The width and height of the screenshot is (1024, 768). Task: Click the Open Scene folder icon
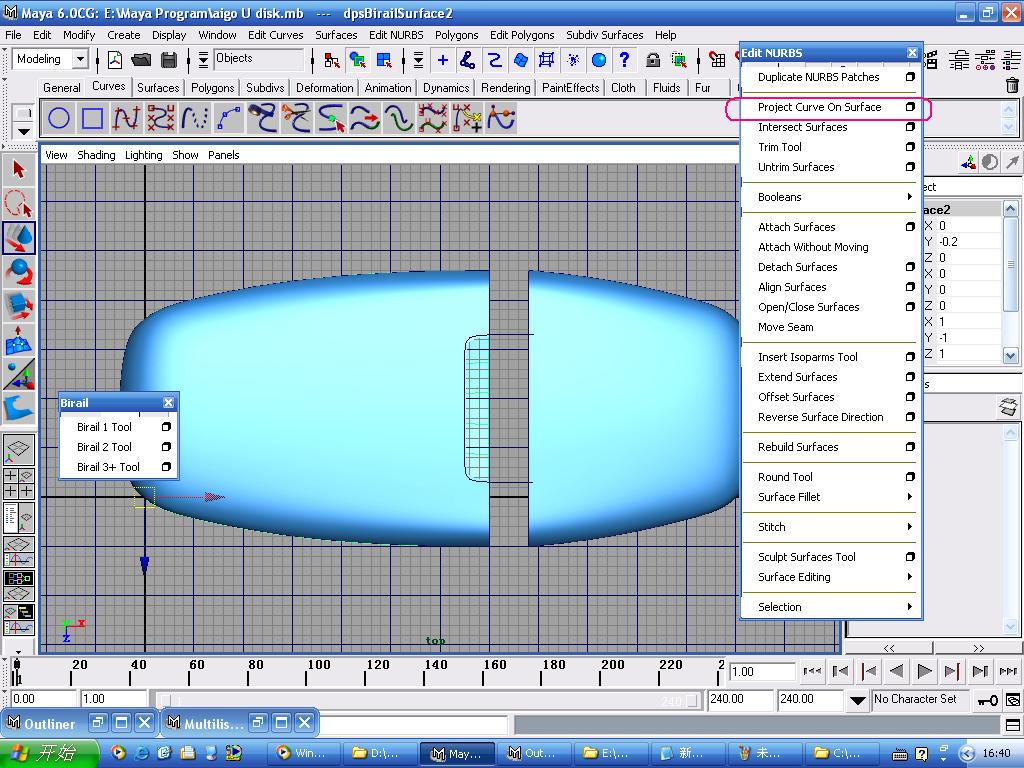pos(141,60)
